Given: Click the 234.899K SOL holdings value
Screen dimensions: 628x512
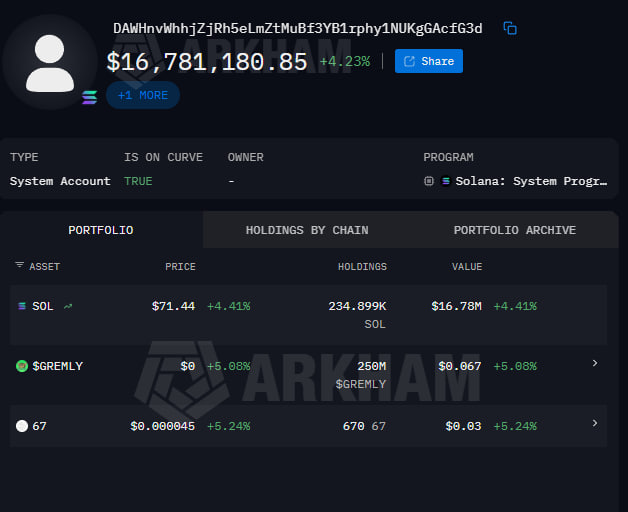Looking at the screenshot, I should (357, 306).
